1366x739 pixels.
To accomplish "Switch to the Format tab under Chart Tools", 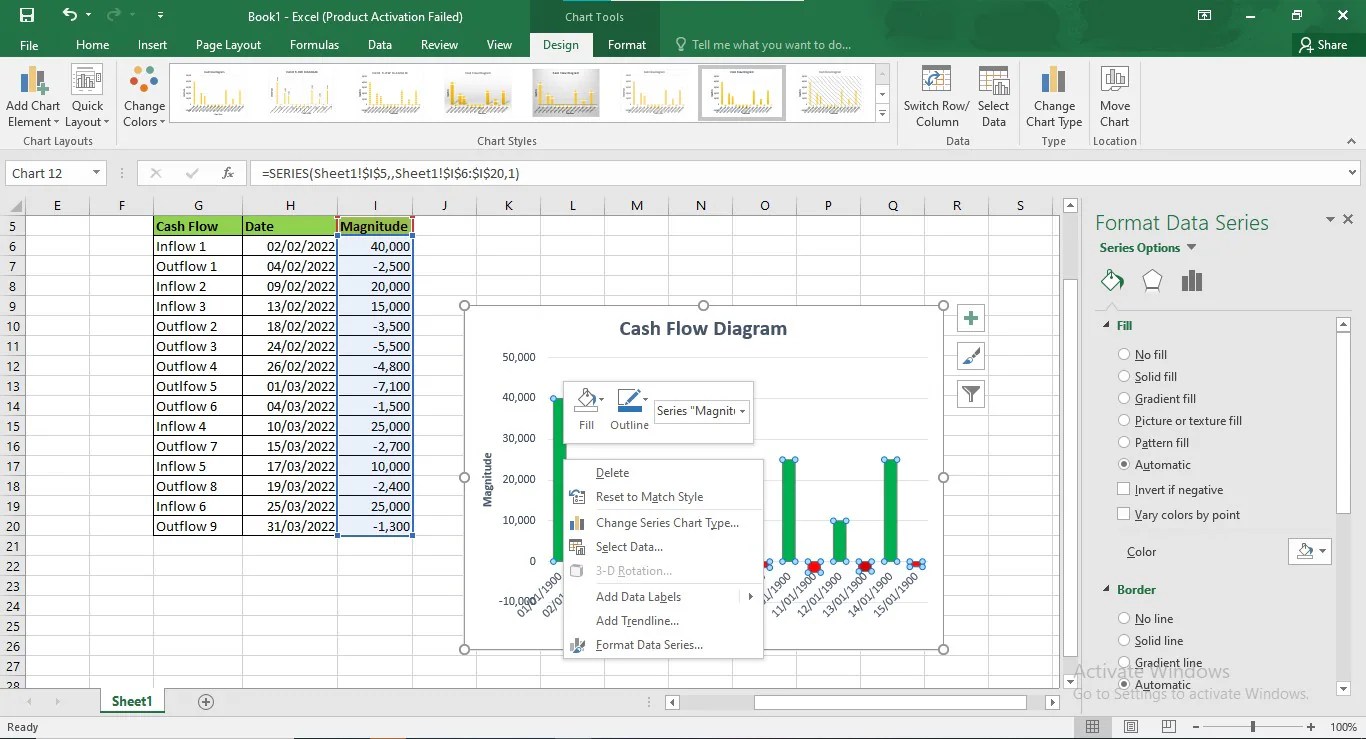I will pos(627,45).
